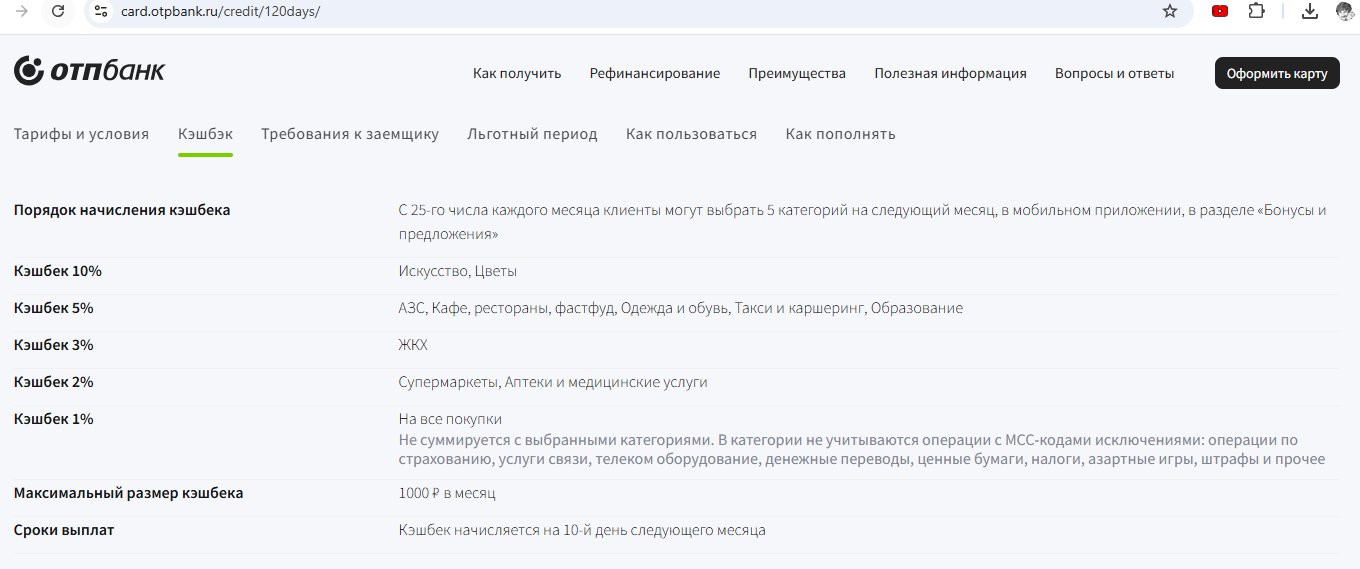Open the Как пополнять tab
1360x569 pixels.
840,134
